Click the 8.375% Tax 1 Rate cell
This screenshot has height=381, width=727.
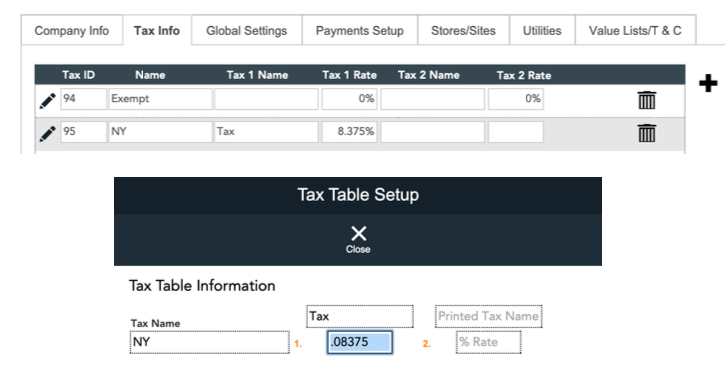click(349, 132)
